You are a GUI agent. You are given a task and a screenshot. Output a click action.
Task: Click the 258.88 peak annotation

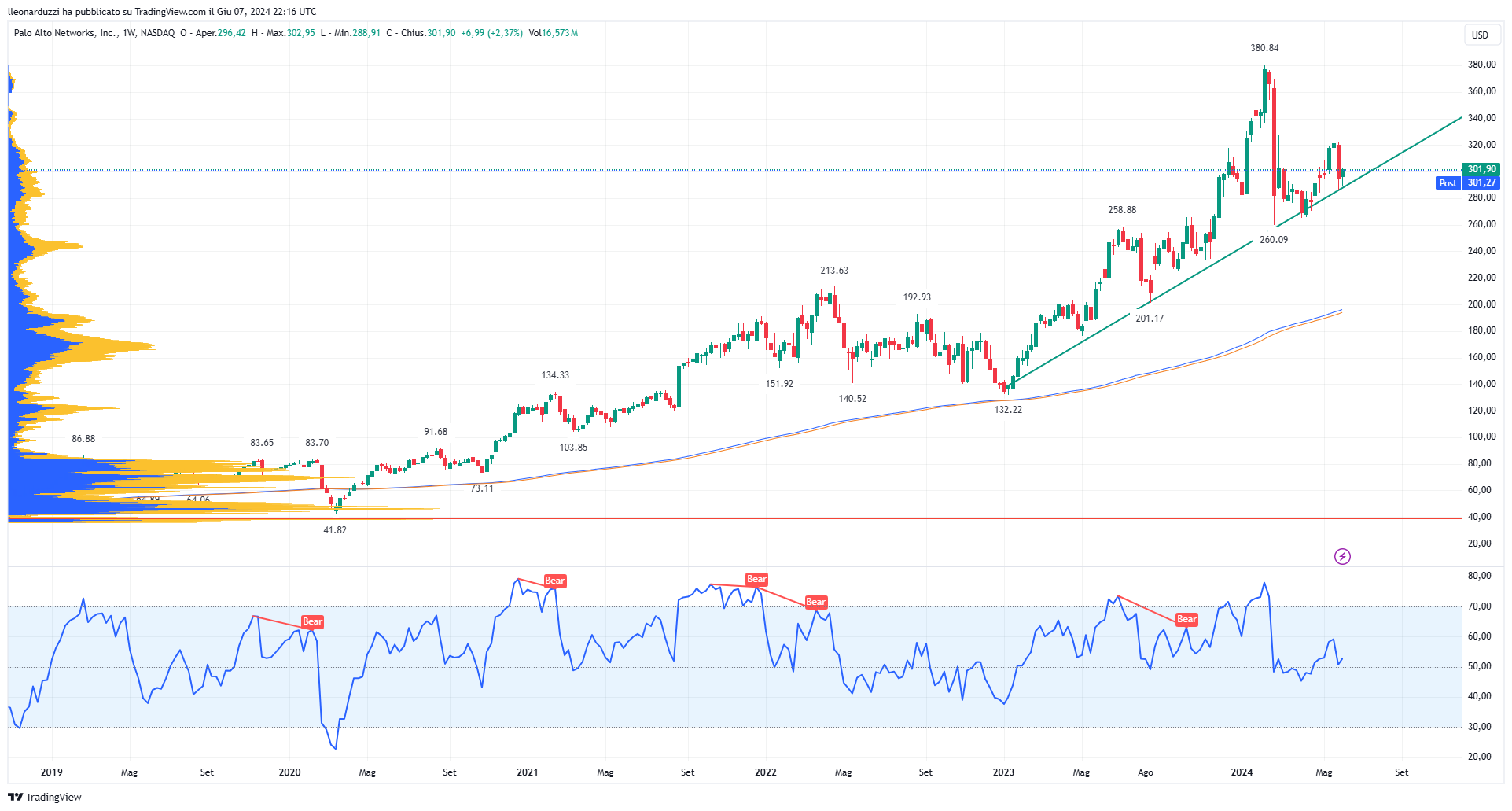coord(1122,210)
